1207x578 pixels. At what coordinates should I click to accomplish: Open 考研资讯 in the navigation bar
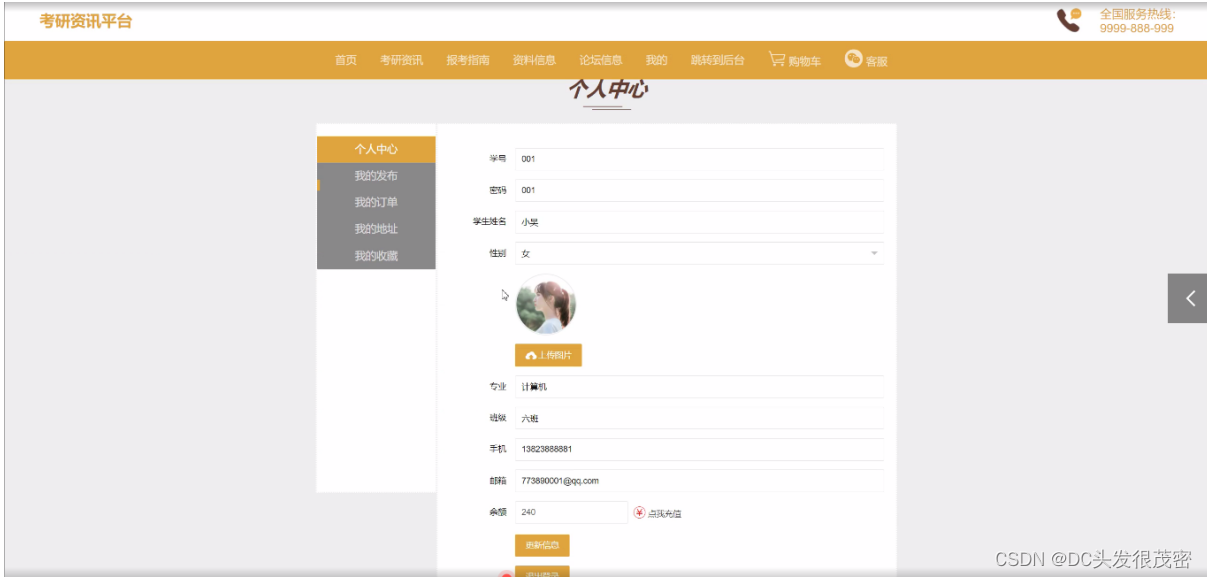pos(401,60)
